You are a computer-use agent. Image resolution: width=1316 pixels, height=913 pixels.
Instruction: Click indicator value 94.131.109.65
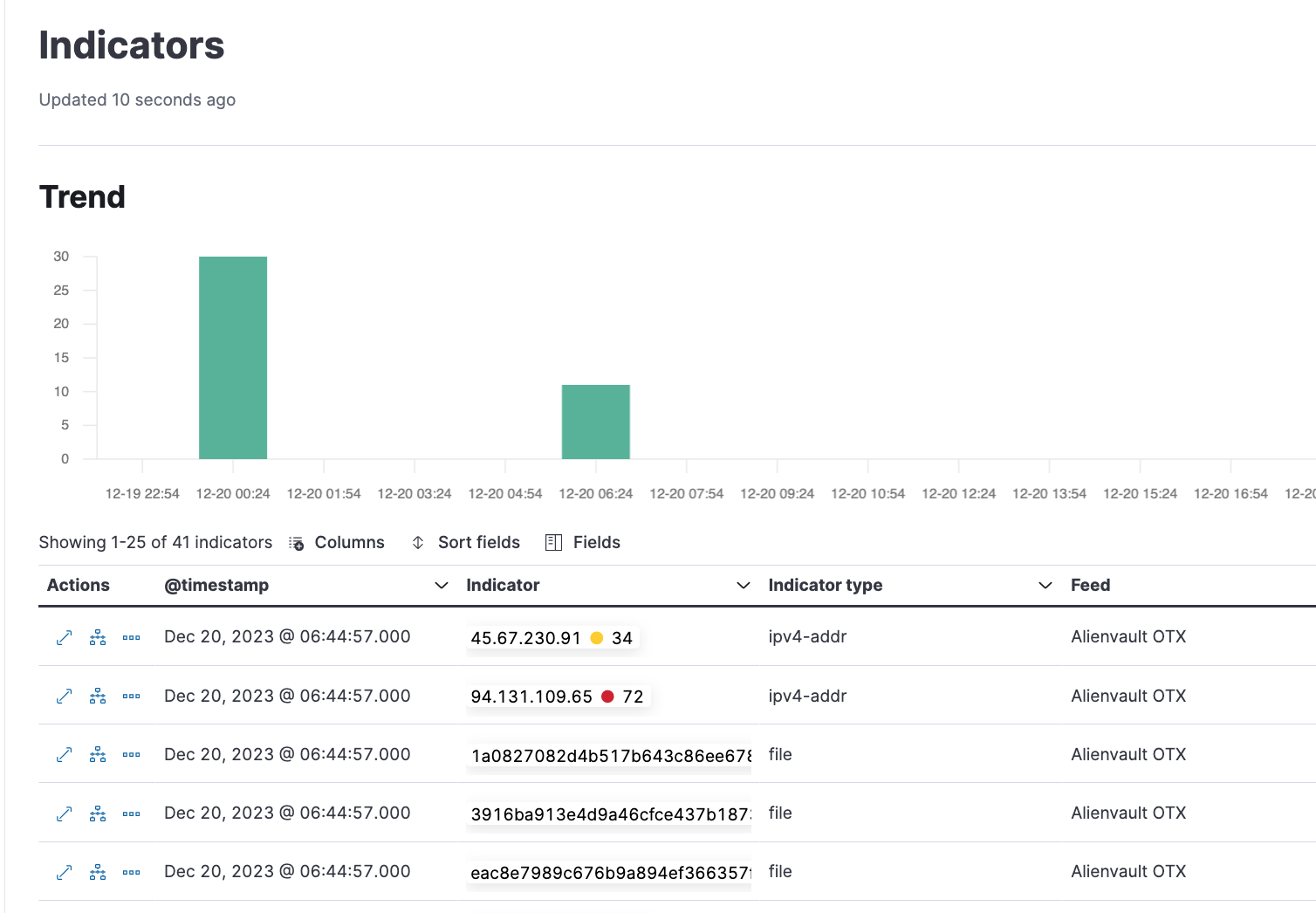pos(531,697)
